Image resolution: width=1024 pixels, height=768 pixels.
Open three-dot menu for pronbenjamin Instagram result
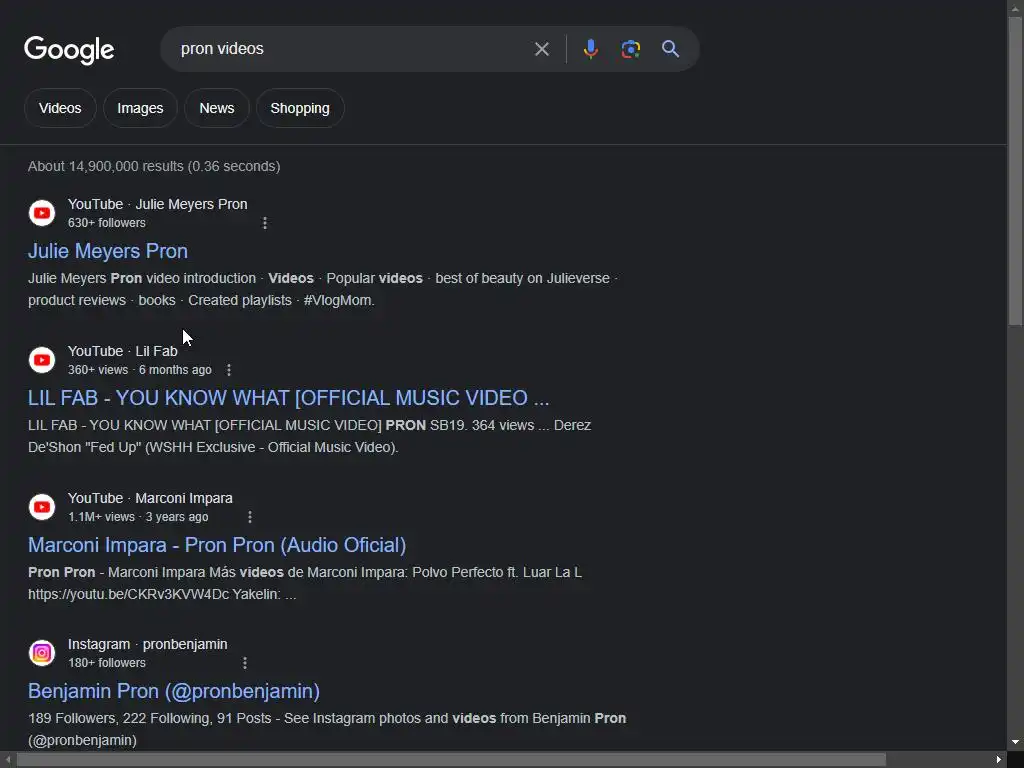tap(244, 663)
